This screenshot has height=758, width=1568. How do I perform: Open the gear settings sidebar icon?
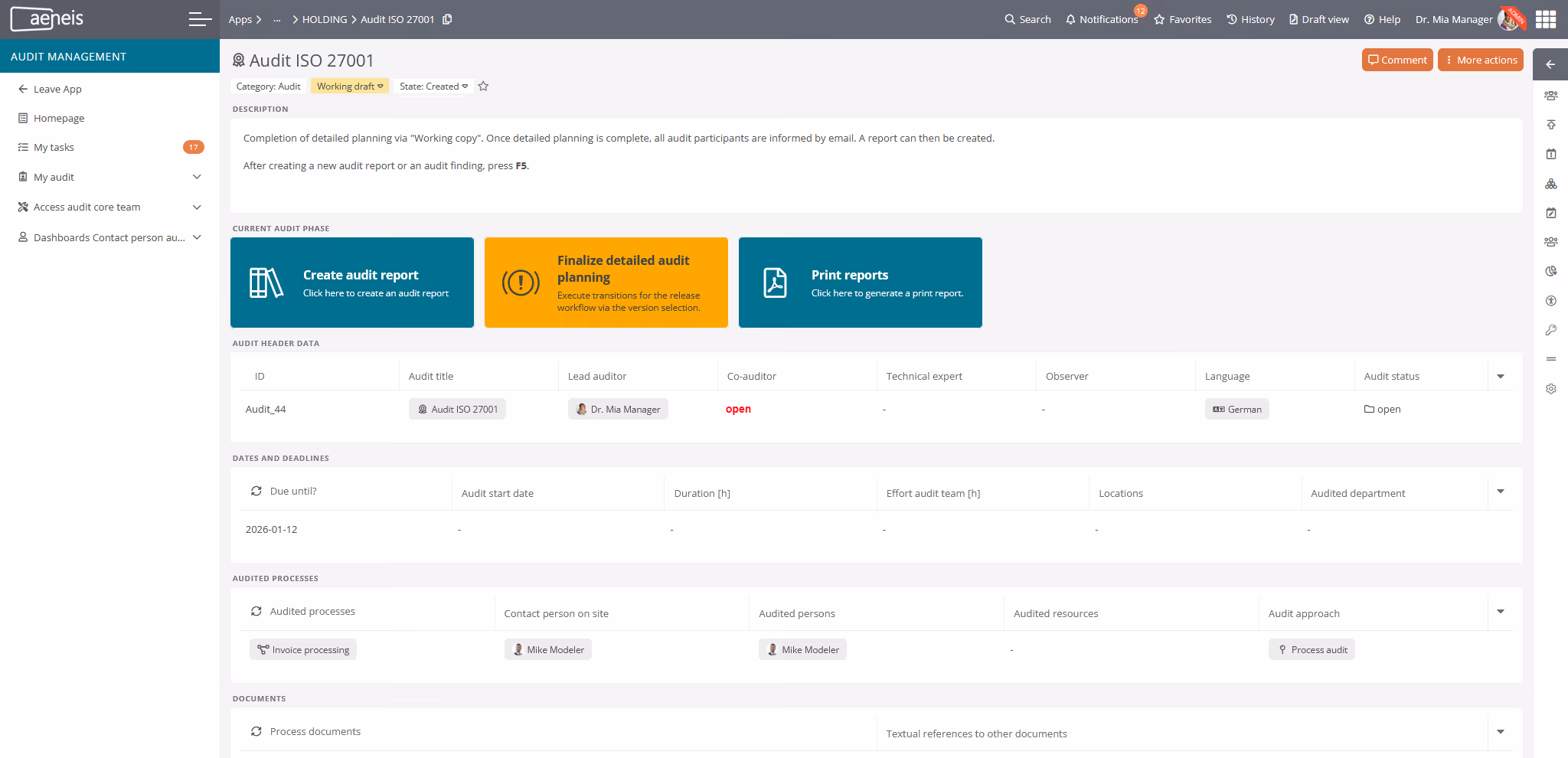[1551, 389]
